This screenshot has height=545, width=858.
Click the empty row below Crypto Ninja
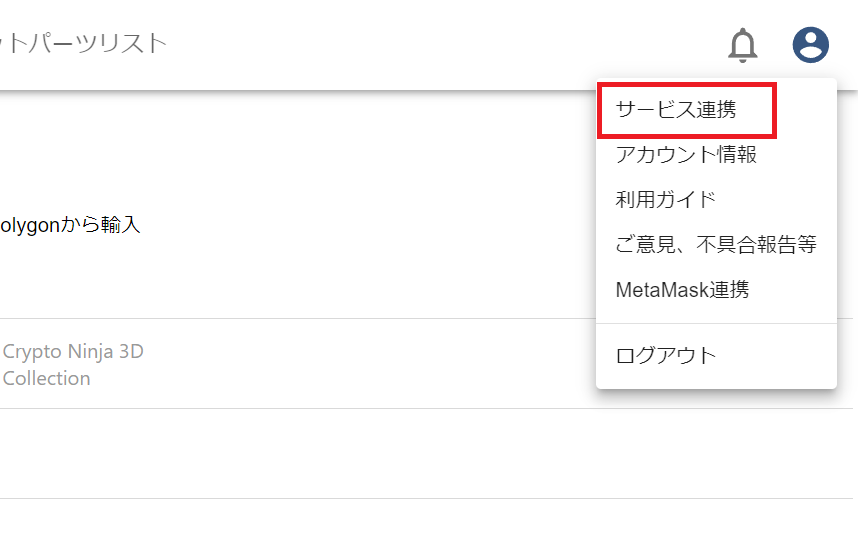point(300,453)
